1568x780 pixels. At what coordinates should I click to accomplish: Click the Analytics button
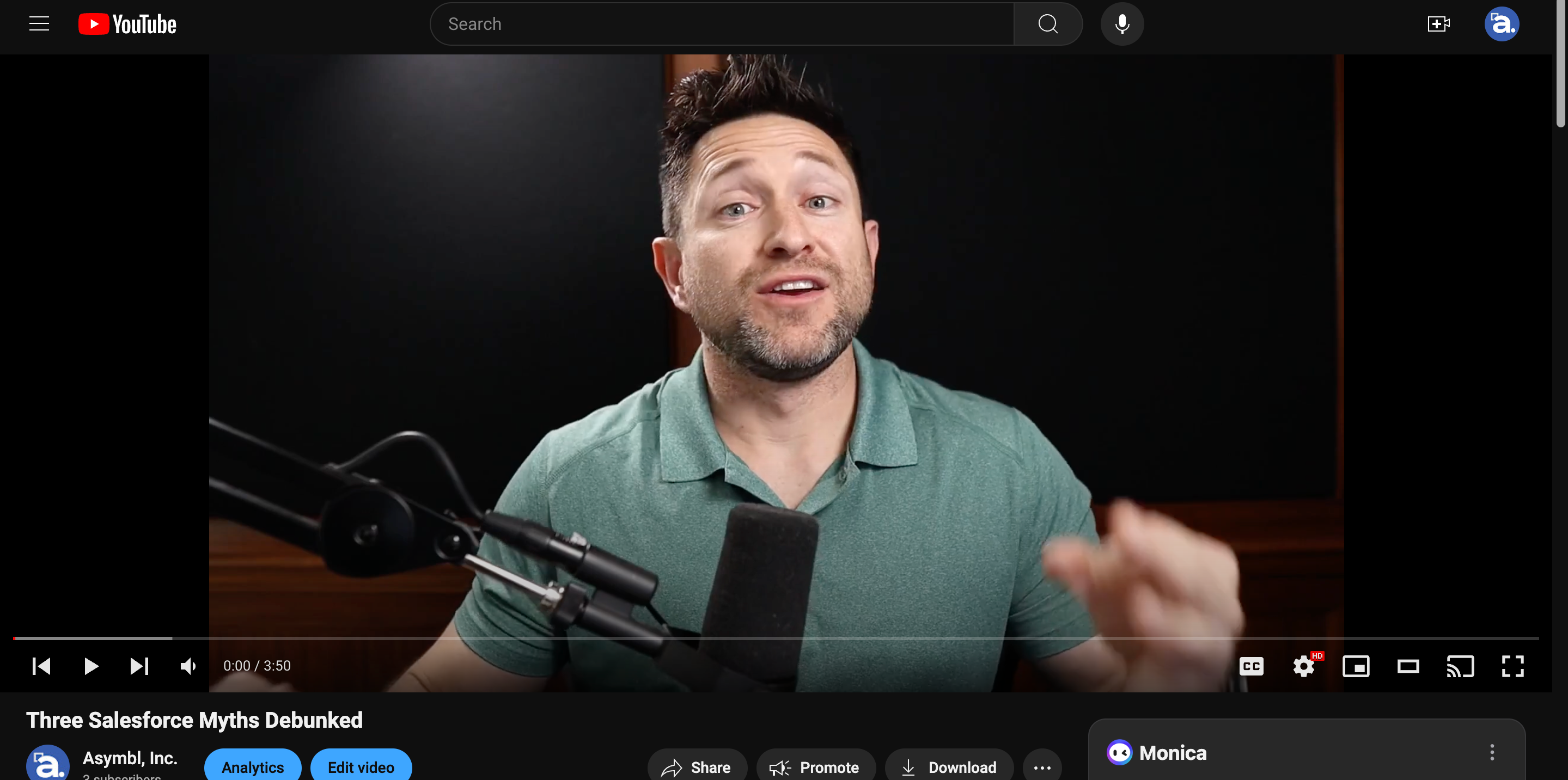coord(252,767)
